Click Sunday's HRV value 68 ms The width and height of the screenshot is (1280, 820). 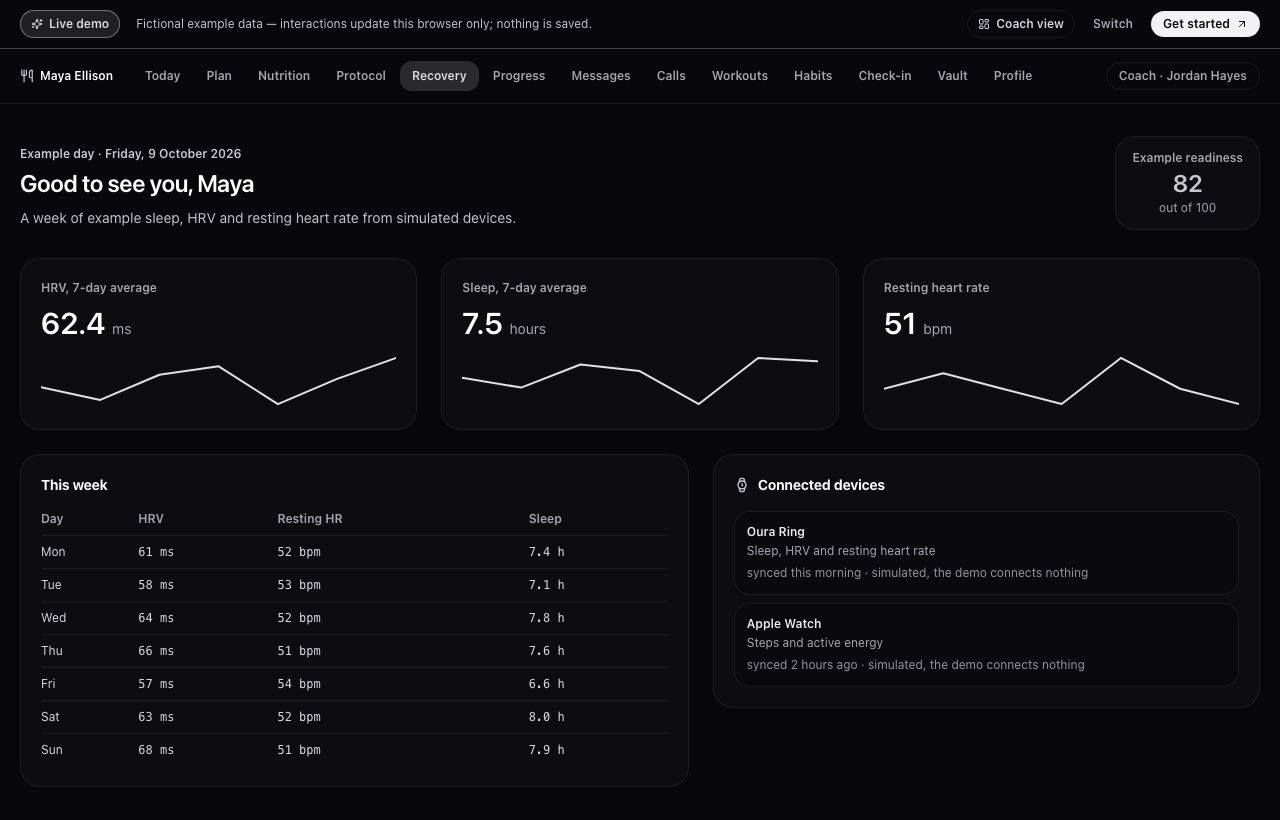click(156, 750)
